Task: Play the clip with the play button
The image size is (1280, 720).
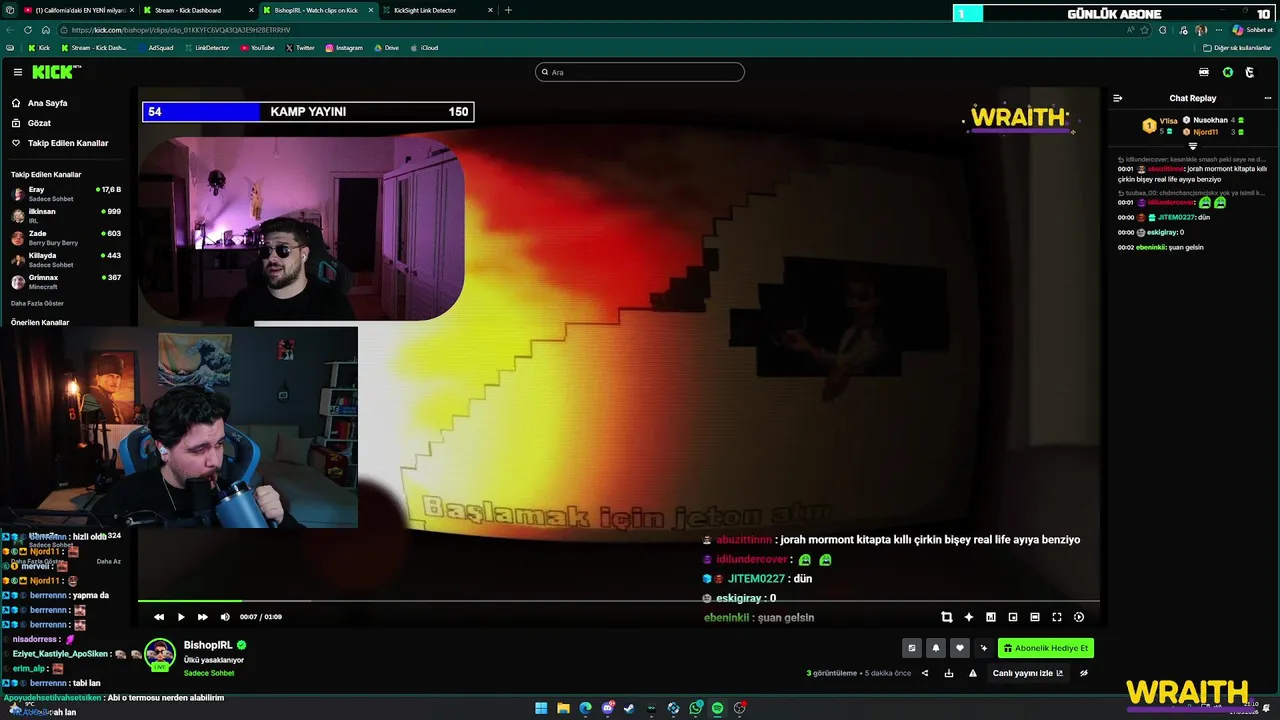Action: tap(181, 617)
